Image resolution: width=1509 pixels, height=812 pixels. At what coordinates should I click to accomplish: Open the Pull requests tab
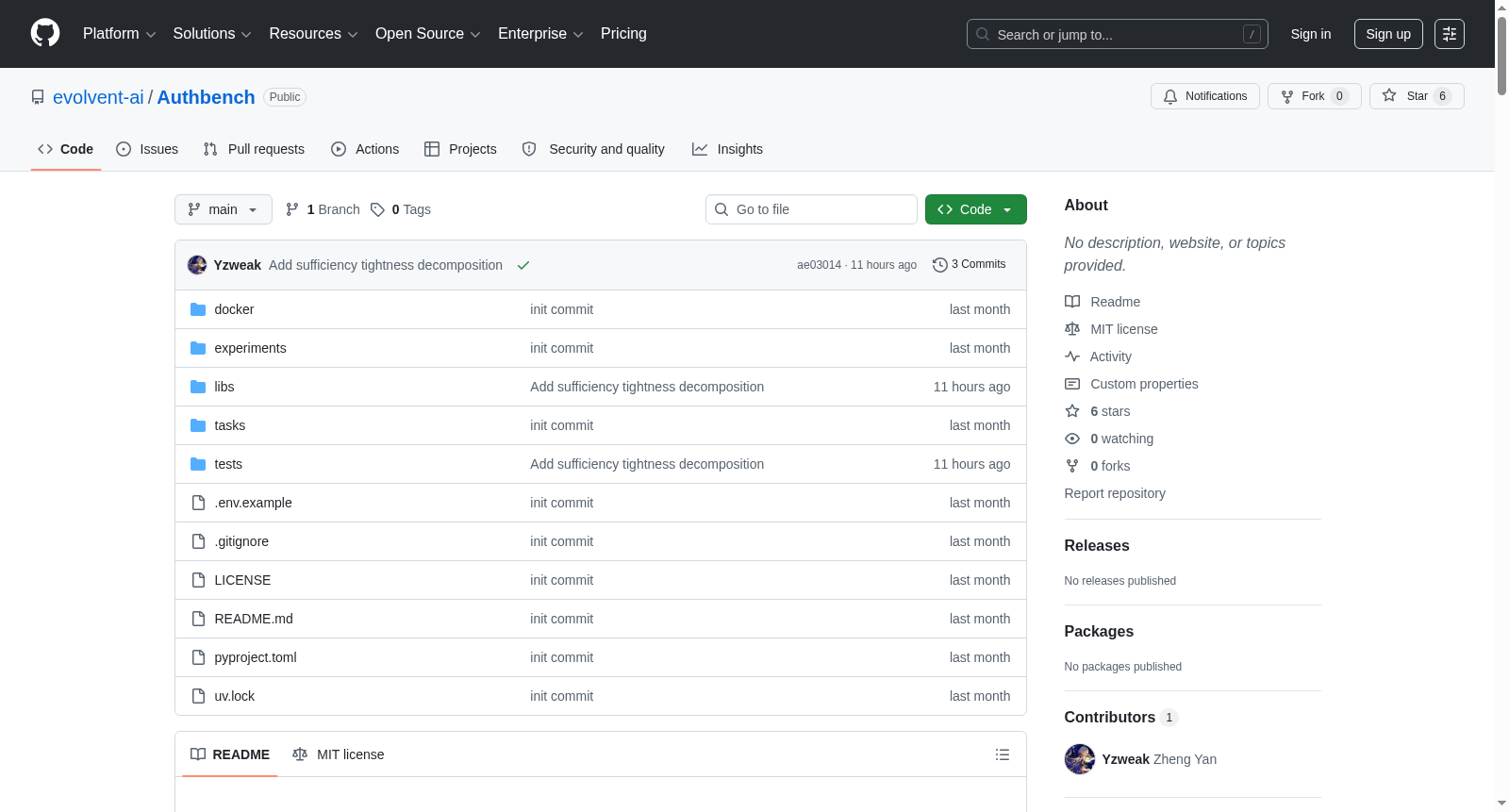point(254,149)
